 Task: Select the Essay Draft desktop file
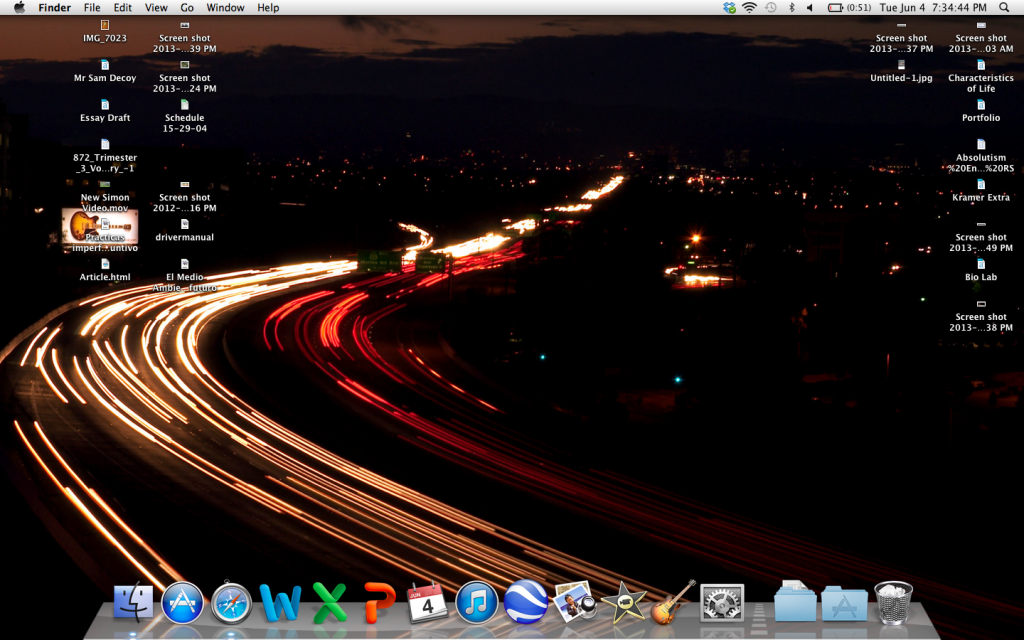click(105, 110)
